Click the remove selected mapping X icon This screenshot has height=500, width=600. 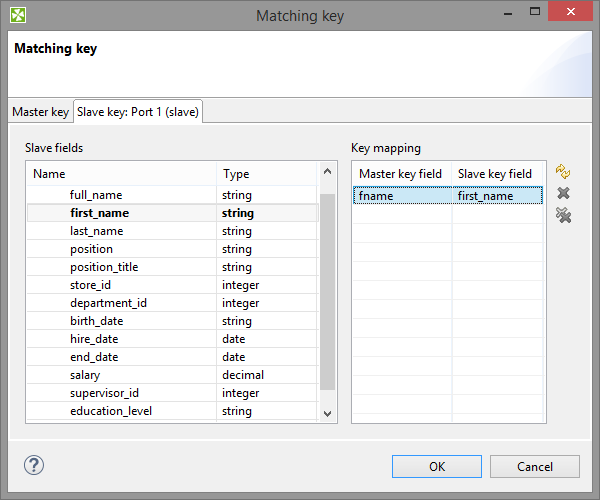tap(563, 194)
